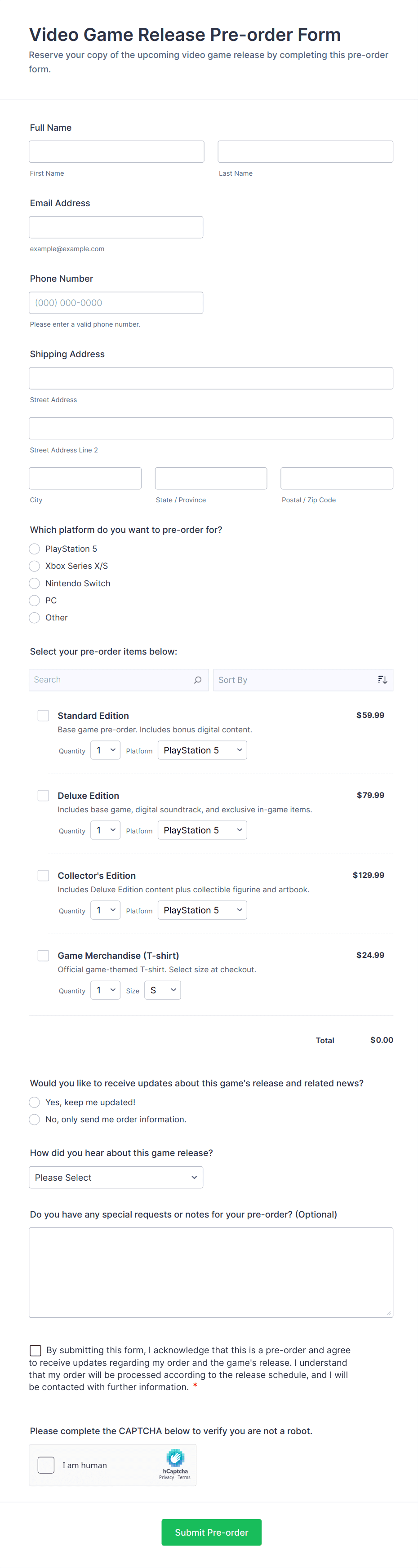Click the hCaptcha logo icon

(175, 1457)
